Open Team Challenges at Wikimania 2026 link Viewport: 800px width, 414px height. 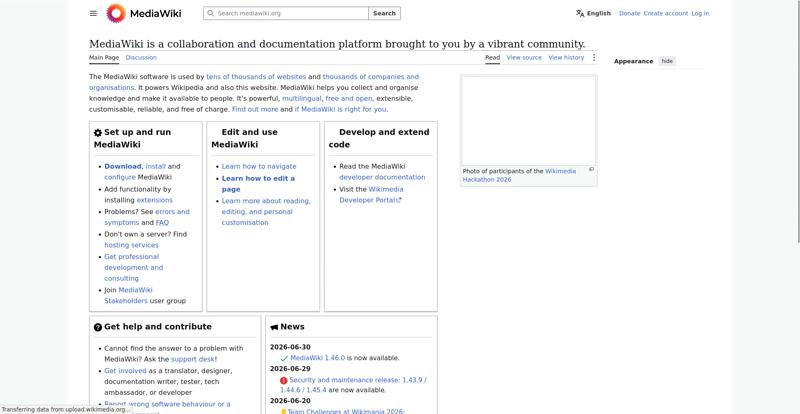(x=346, y=411)
